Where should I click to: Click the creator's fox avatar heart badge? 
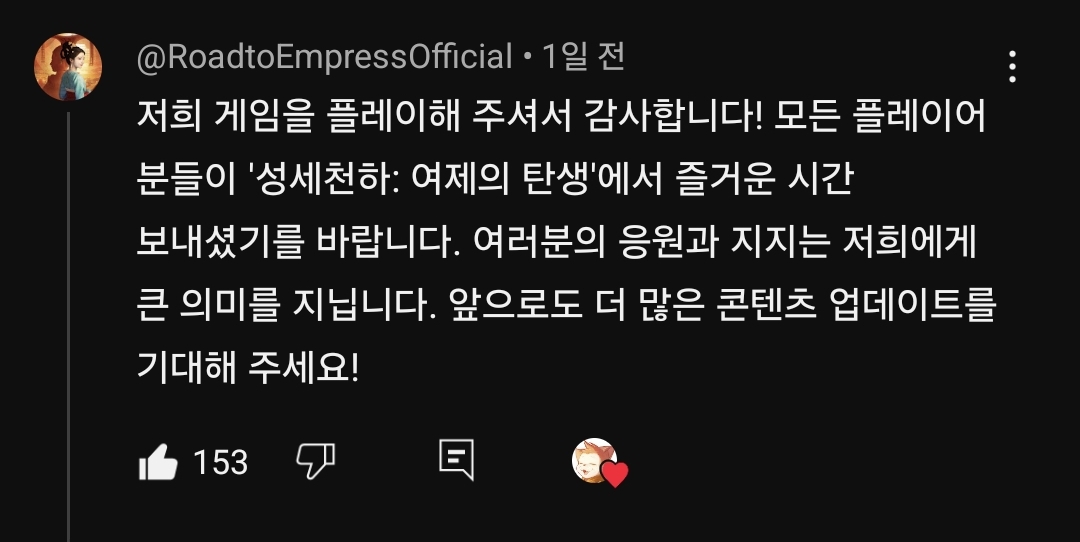pyautogui.click(x=600, y=461)
